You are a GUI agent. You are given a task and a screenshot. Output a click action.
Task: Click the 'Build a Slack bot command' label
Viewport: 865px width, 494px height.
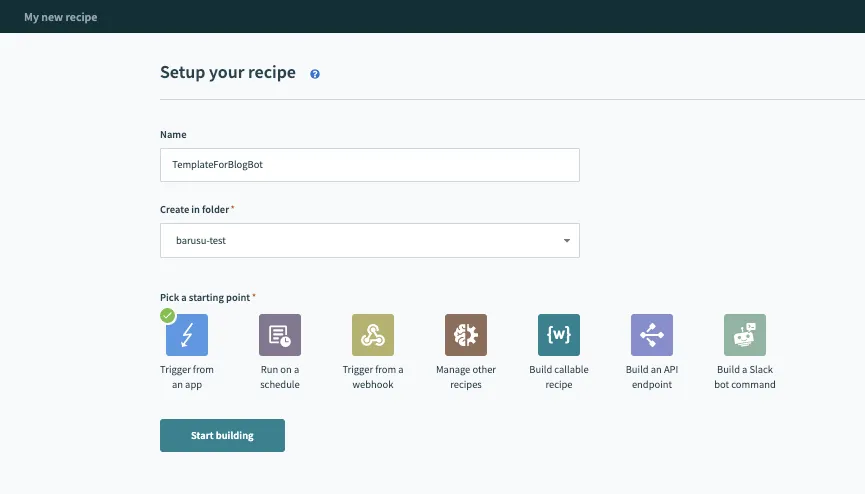click(745, 377)
